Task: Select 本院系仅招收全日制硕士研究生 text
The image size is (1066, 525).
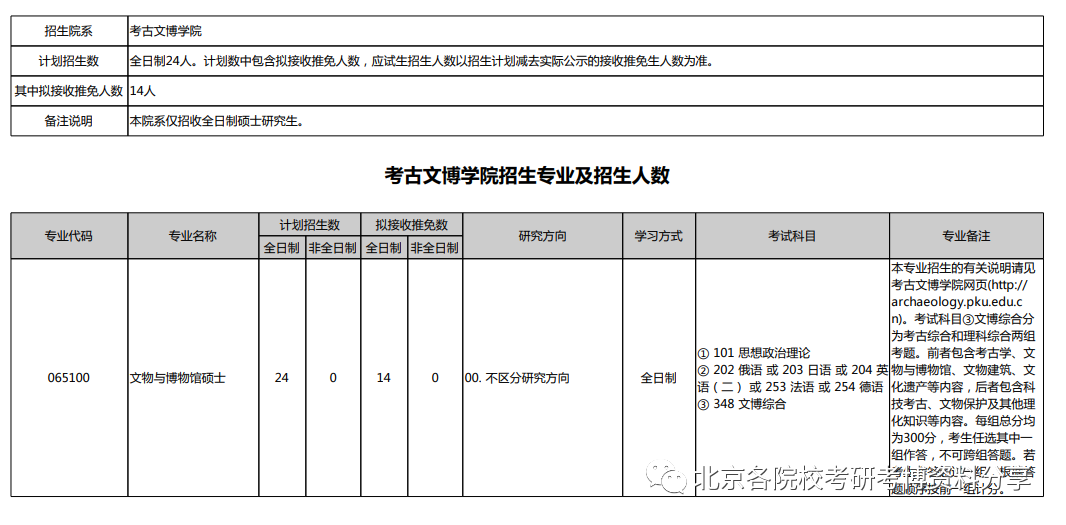Action: (x=216, y=121)
